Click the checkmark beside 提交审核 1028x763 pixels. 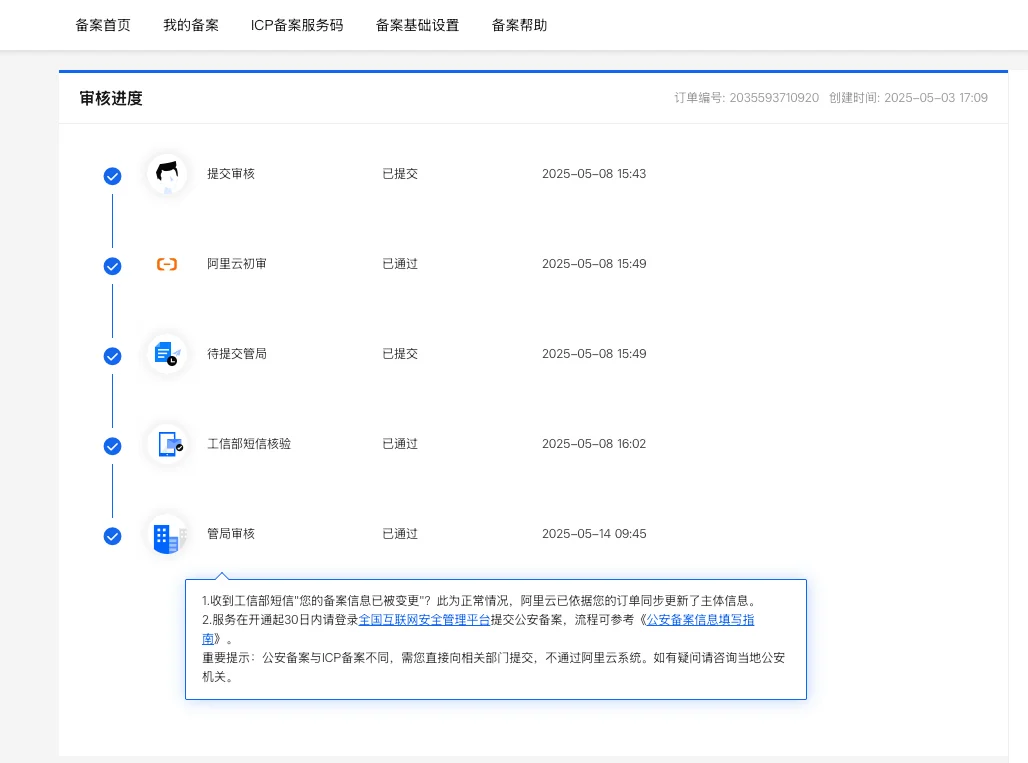[x=112, y=176]
